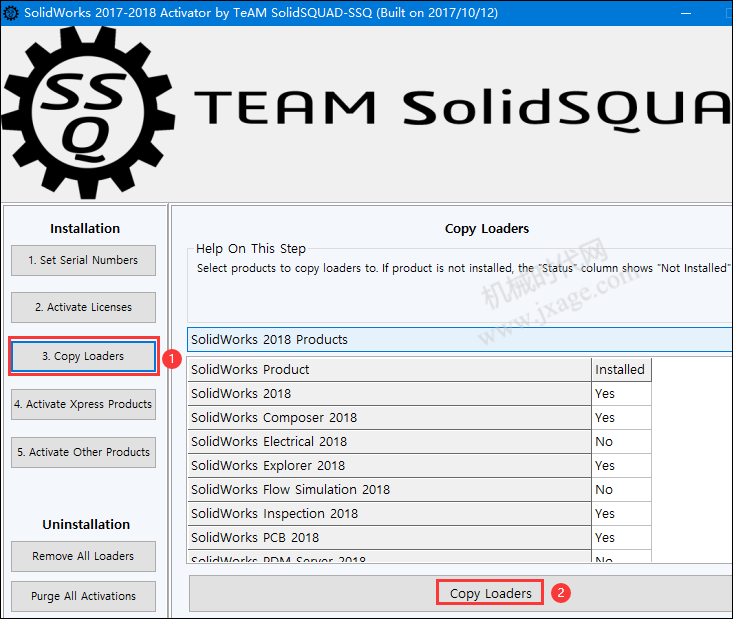733x619 pixels.
Task: Open Activate Other Products step
Action: pos(83,452)
